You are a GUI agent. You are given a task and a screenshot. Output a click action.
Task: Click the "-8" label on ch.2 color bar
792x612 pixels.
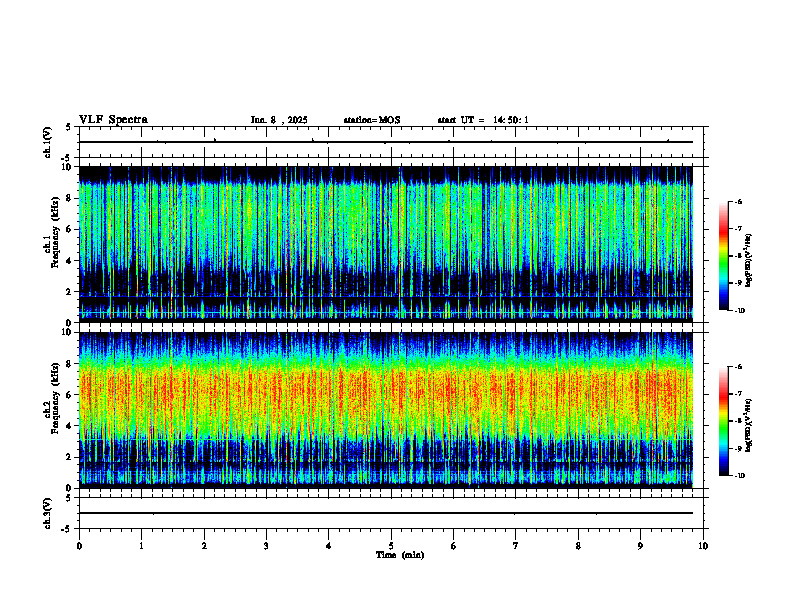pos(738,421)
